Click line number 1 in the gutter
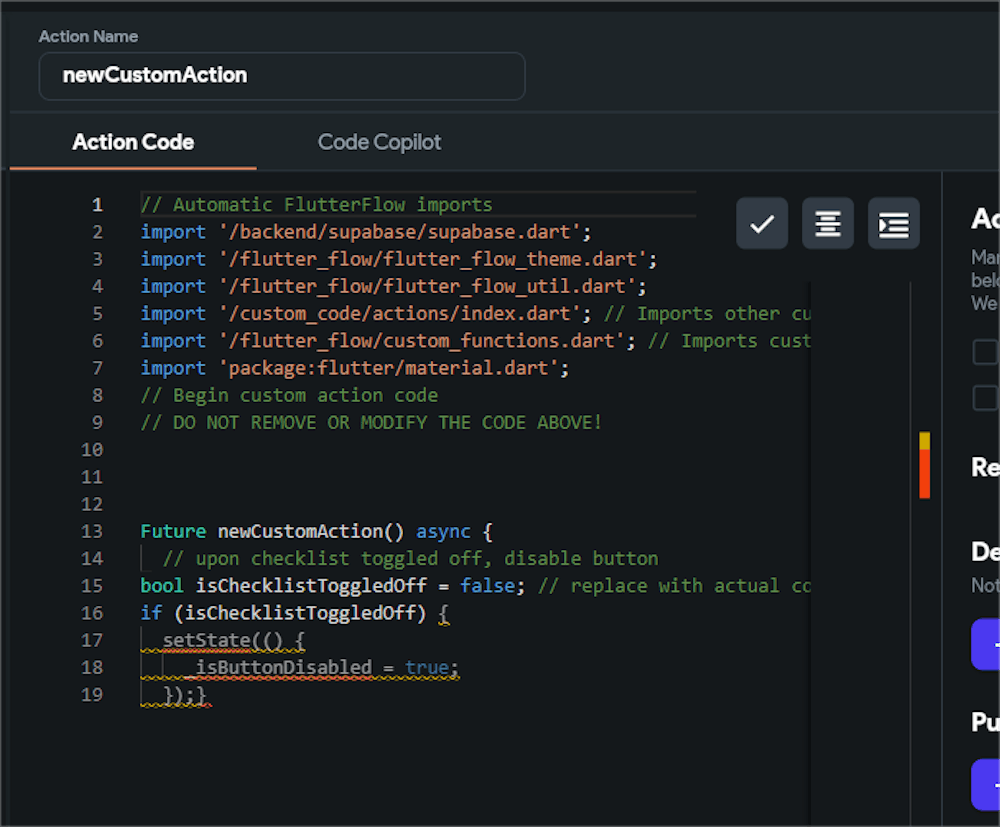The image size is (1000, 827). pyautogui.click(x=97, y=205)
